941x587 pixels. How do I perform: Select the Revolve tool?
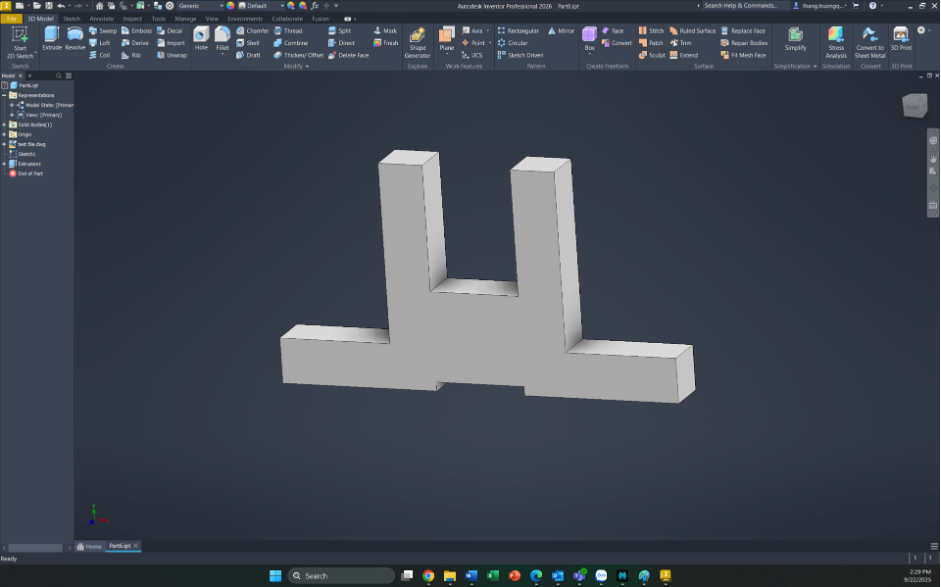tap(75, 38)
